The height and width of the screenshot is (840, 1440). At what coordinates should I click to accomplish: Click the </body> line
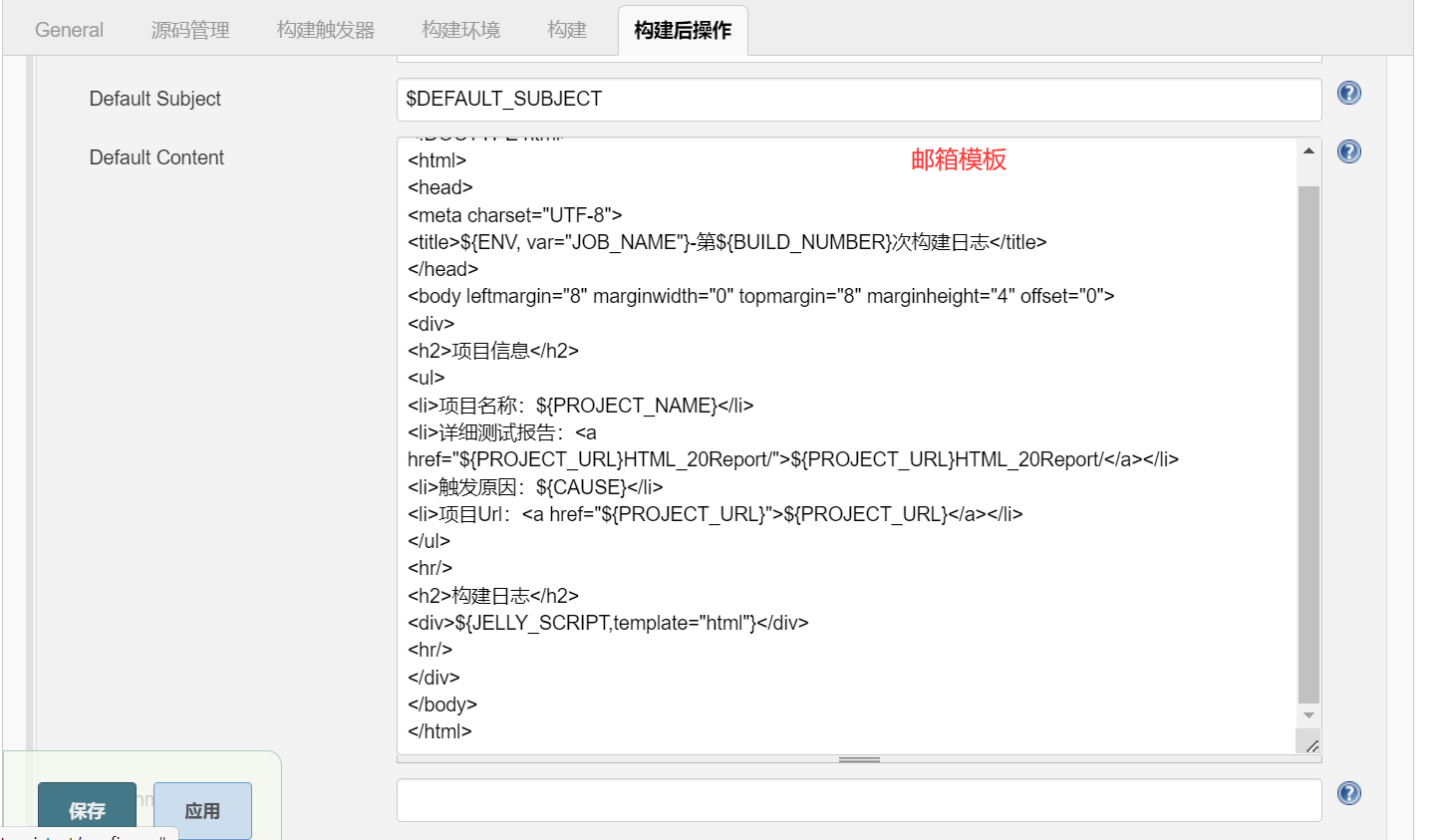(442, 704)
